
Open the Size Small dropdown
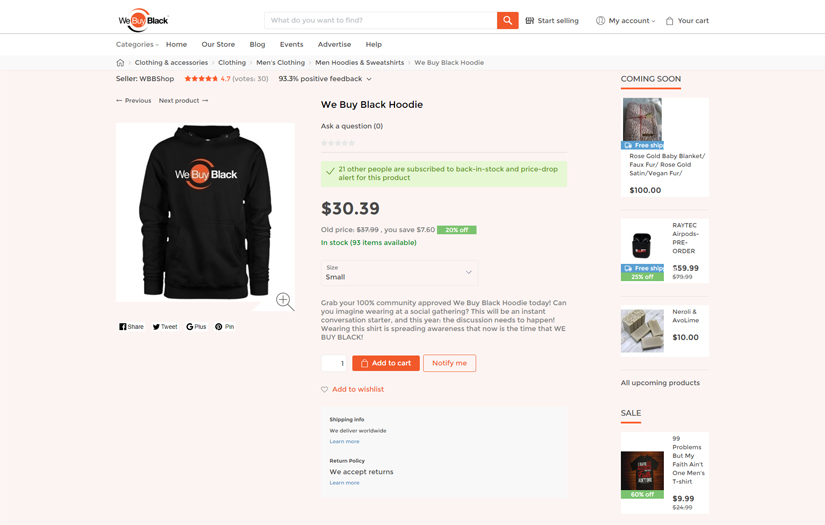[399, 272]
